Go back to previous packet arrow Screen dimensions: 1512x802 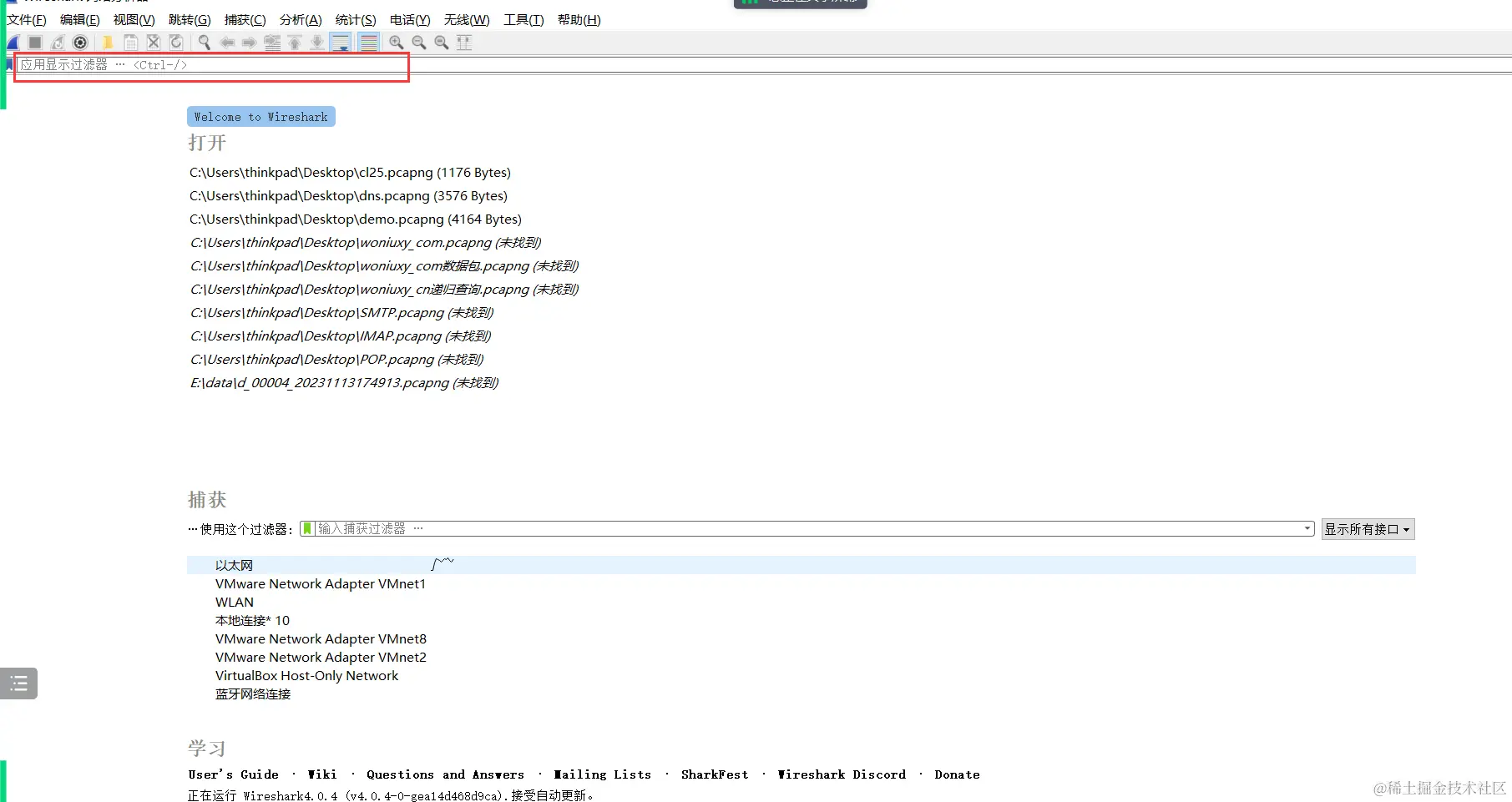point(227,43)
